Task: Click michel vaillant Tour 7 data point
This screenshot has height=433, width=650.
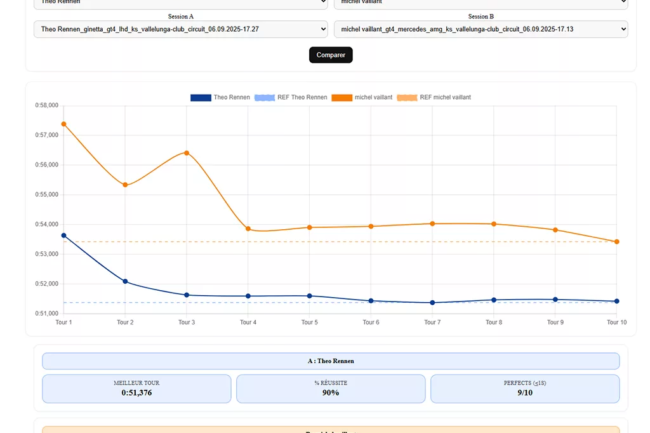Action: (x=432, y=224)
